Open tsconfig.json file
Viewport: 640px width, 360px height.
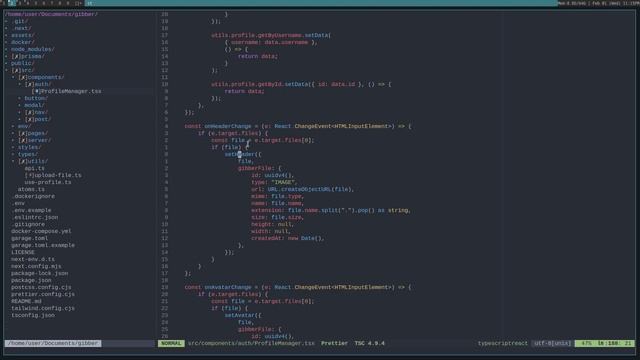point(33,315)
